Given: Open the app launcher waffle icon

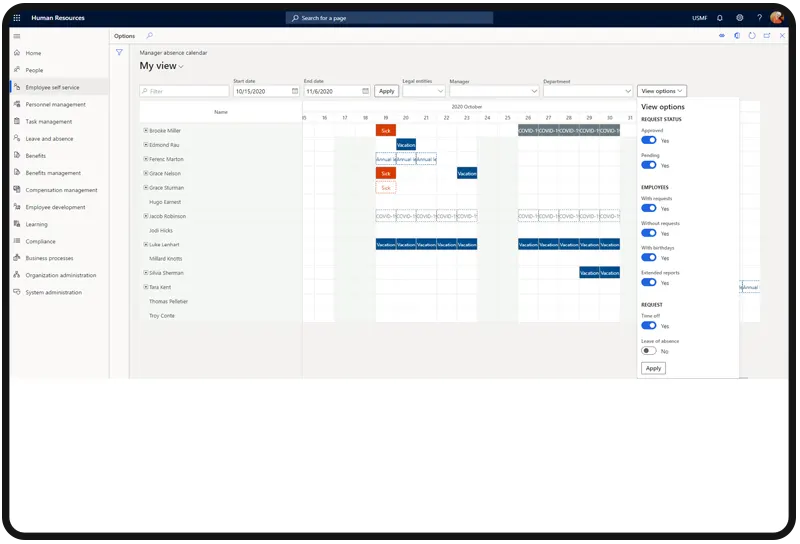Looking at the screenshot, I should pos(16,18).
